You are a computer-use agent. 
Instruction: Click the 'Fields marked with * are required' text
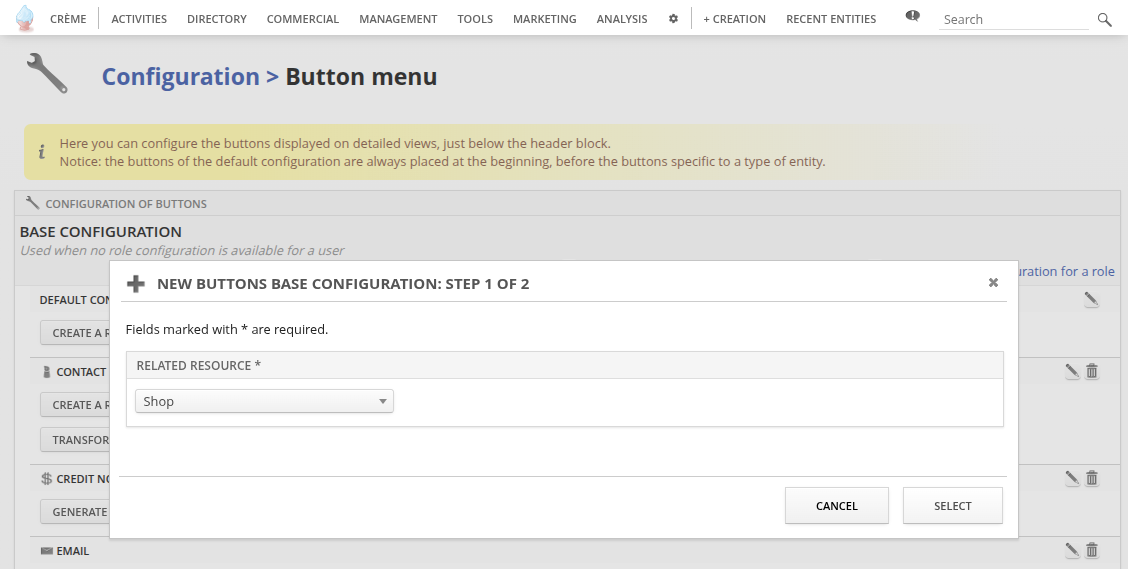click(227, 329)
